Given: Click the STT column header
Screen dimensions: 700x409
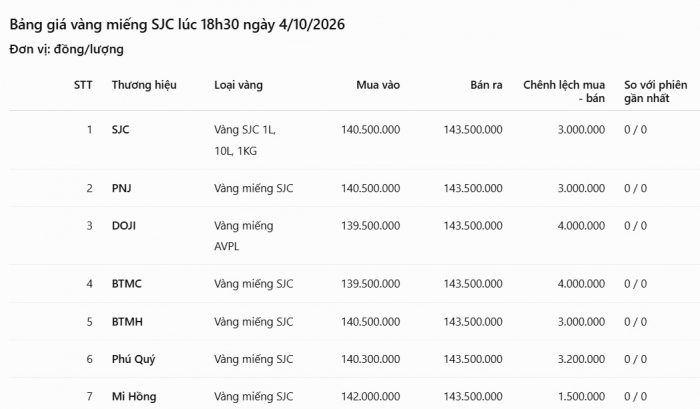Looking at the screenshot, I should pos(83,85).
